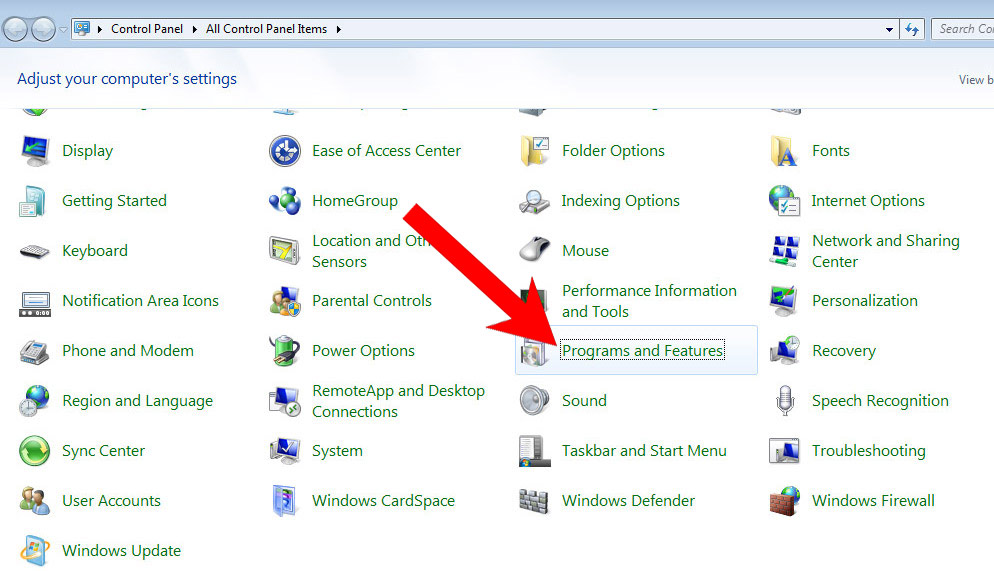This screenshot has height=571, width=994.
Task: Open the Keyboard icon
Action: click(x=34, y=251)
